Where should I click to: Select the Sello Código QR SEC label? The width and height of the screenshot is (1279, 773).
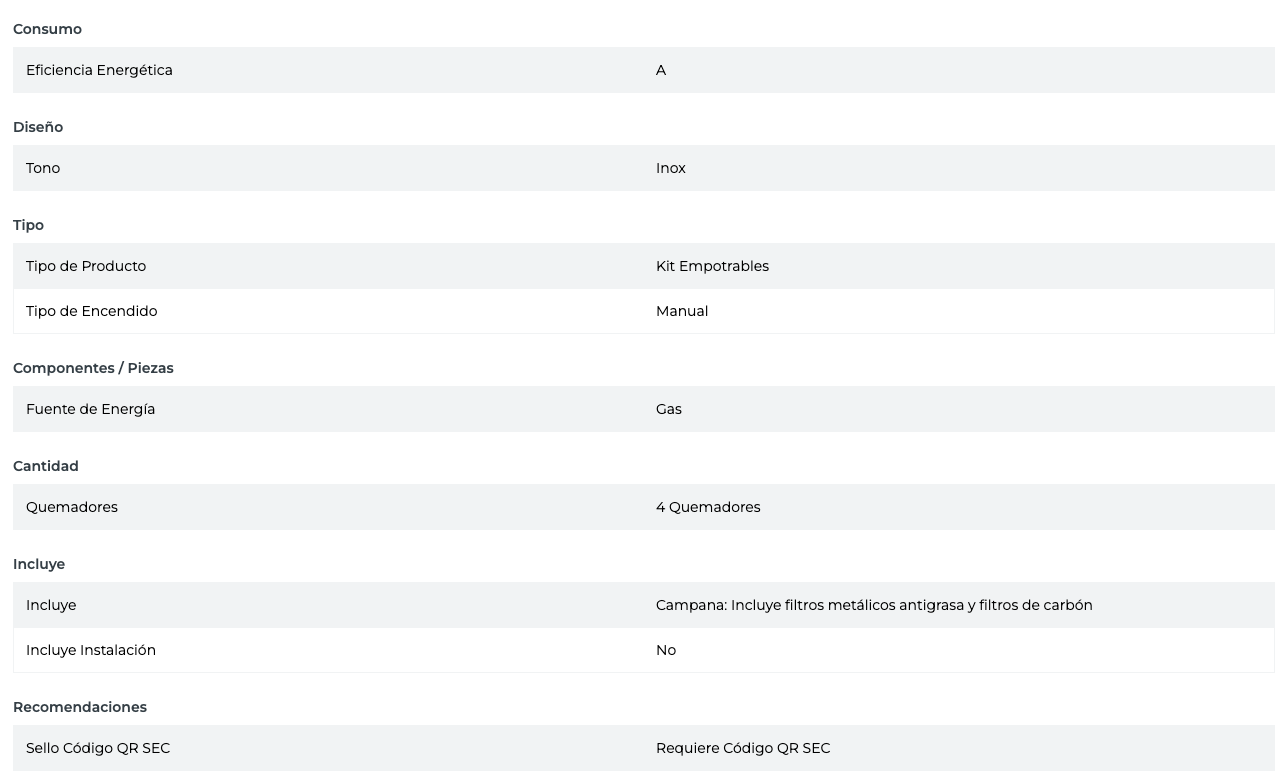pyautogui.click(x=98, y=748)
